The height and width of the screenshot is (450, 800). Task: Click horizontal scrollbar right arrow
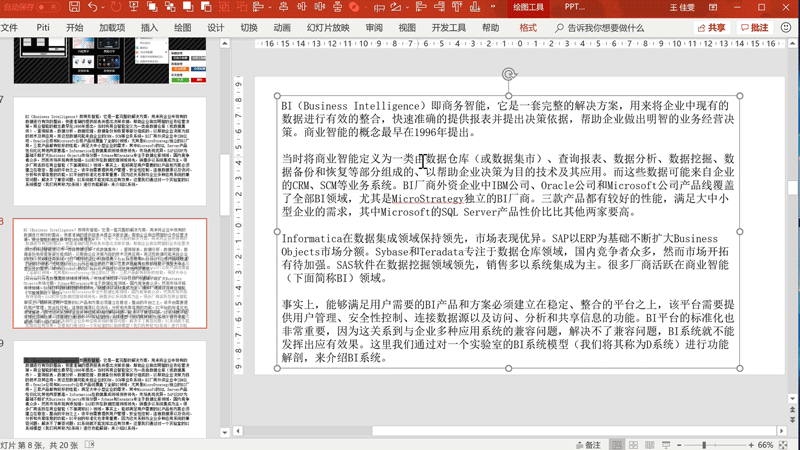[782, 431]
